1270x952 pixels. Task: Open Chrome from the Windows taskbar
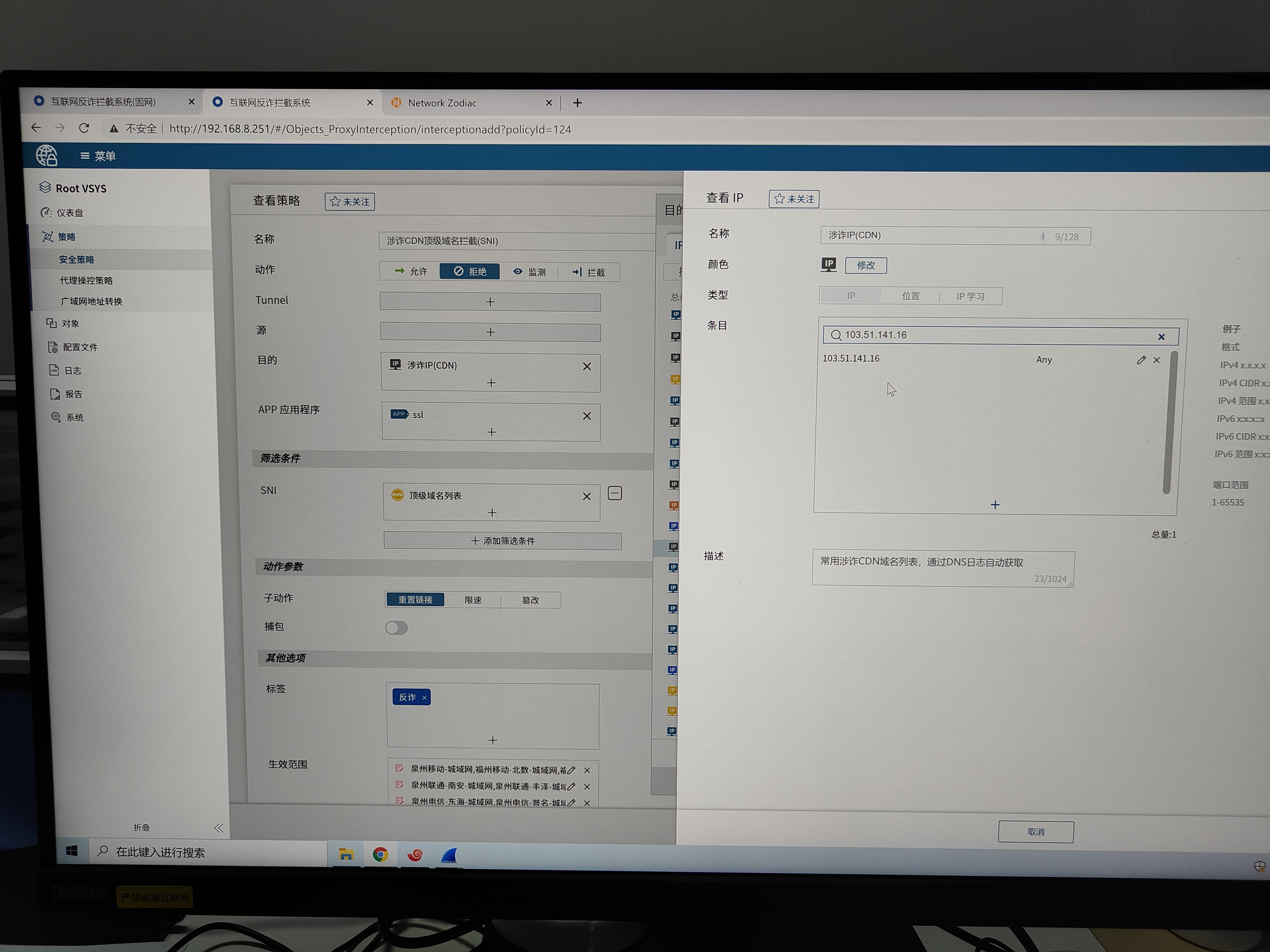click(x=380, y=855)
